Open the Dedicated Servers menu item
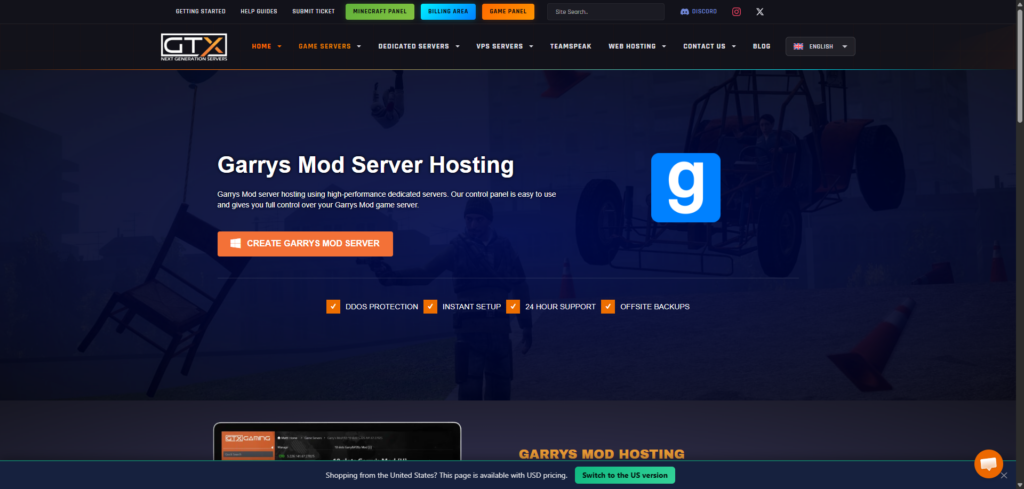Viewport: 1024px width, 489px height. tap(413, 46)
